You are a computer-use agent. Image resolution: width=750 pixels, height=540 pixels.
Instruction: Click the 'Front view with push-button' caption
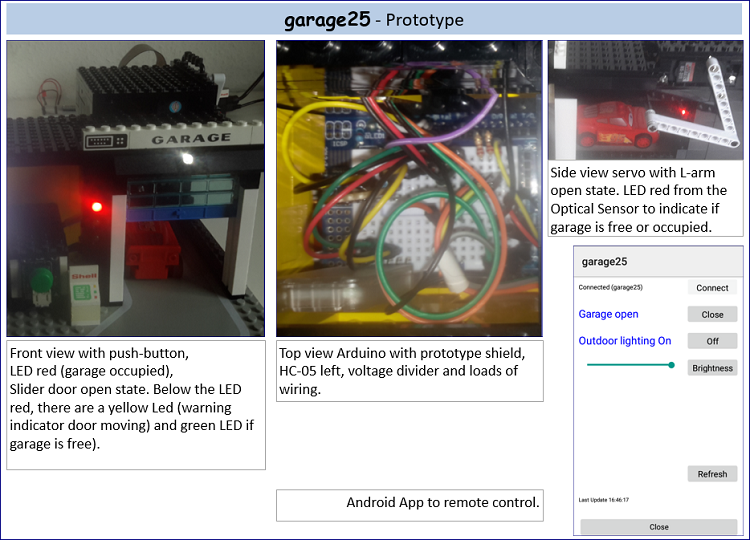pyautogui.click(x=136, y=405)
